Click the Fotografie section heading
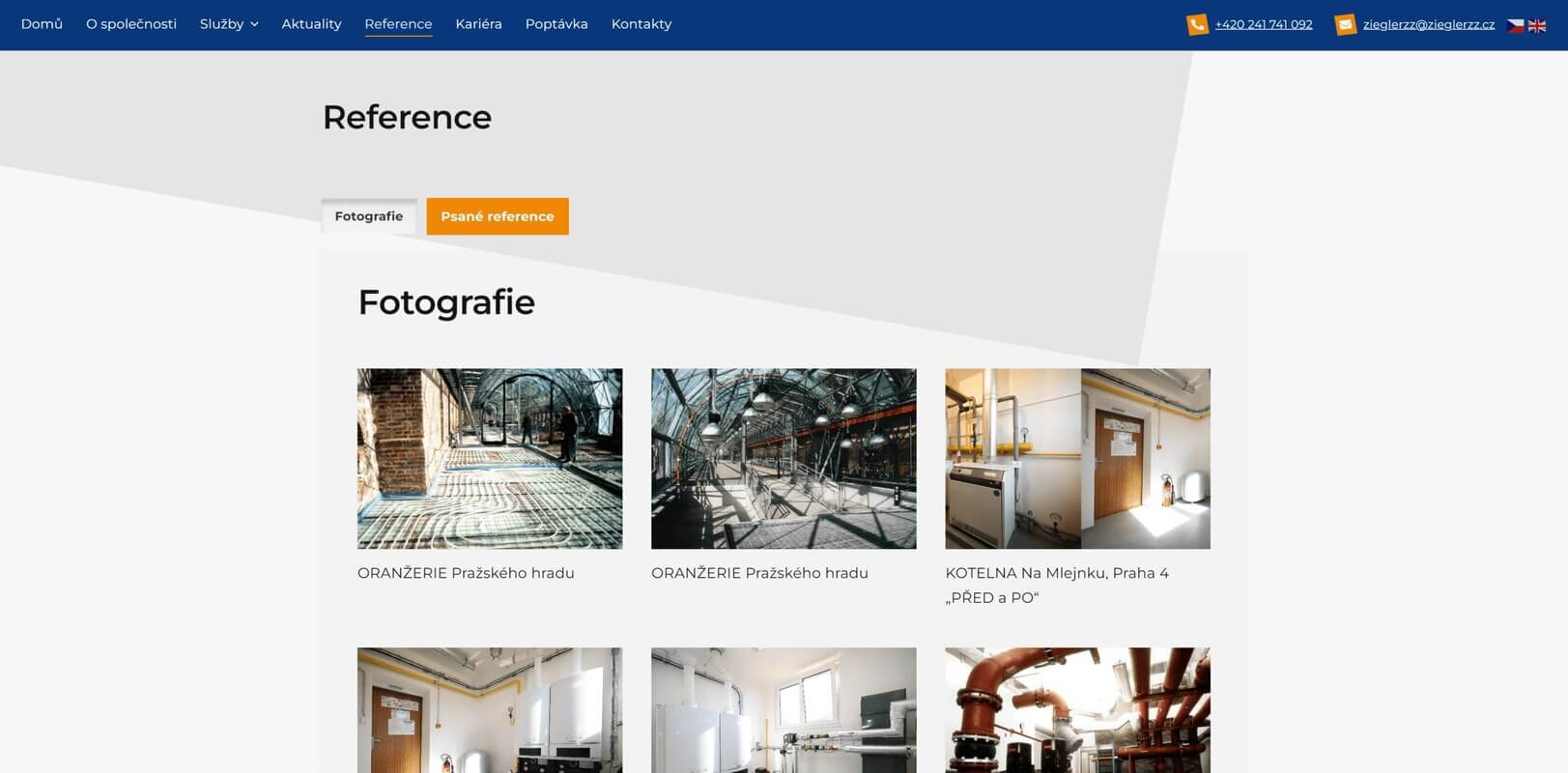 (446, 302)
